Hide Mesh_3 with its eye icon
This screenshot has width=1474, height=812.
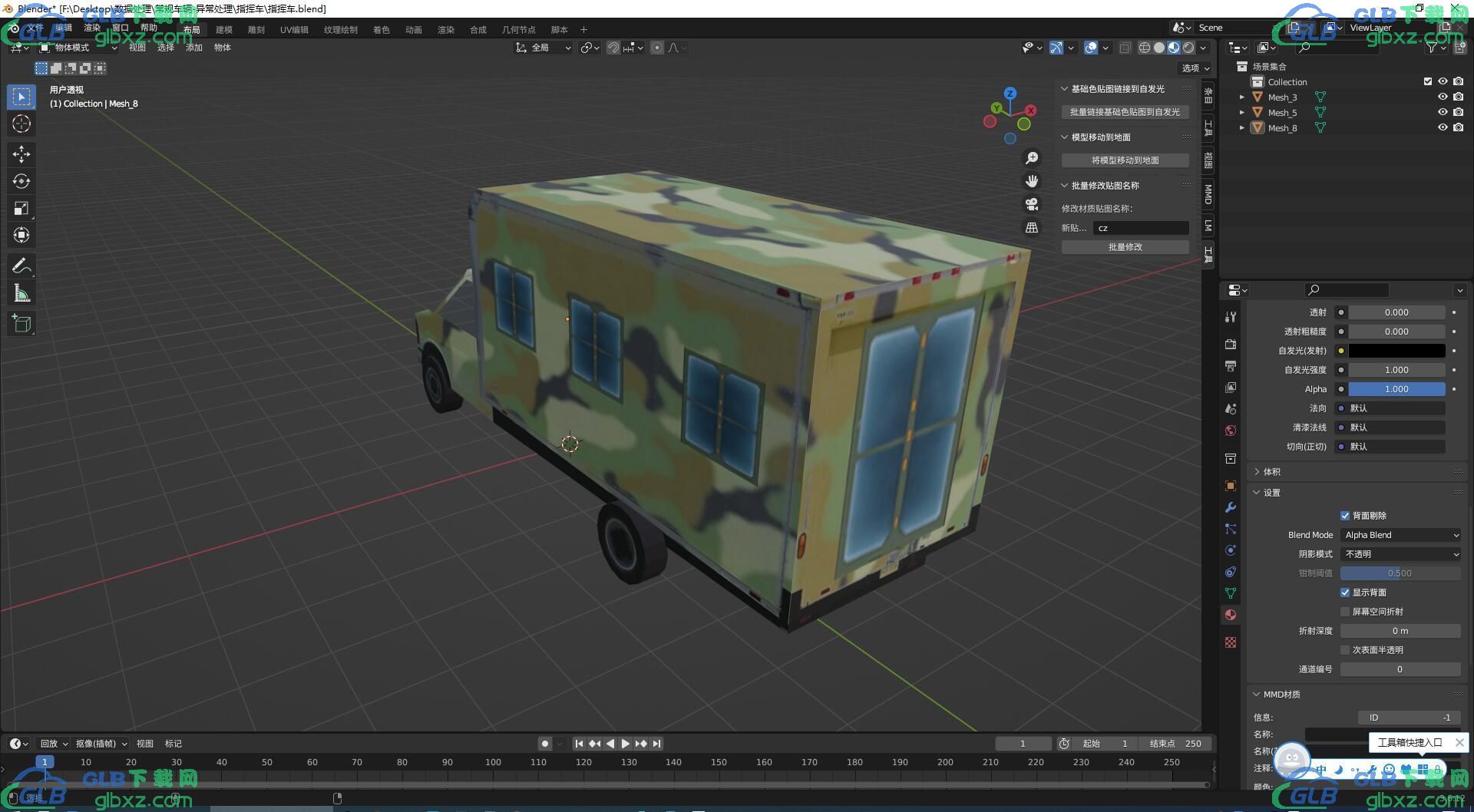point(1443,97)
